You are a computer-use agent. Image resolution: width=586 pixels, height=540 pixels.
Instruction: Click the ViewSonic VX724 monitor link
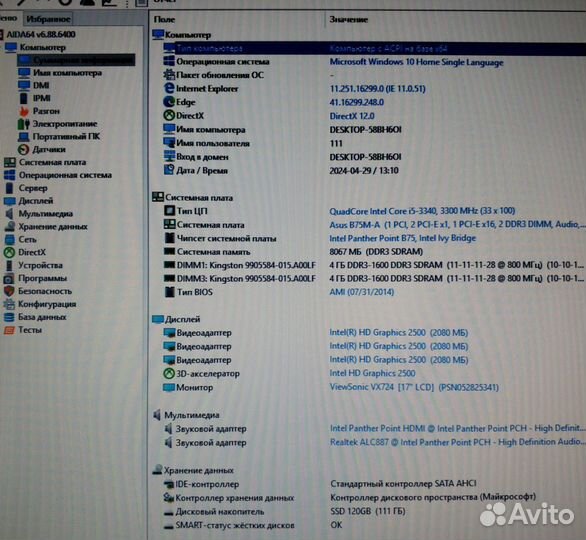click(x=414, y=387)
